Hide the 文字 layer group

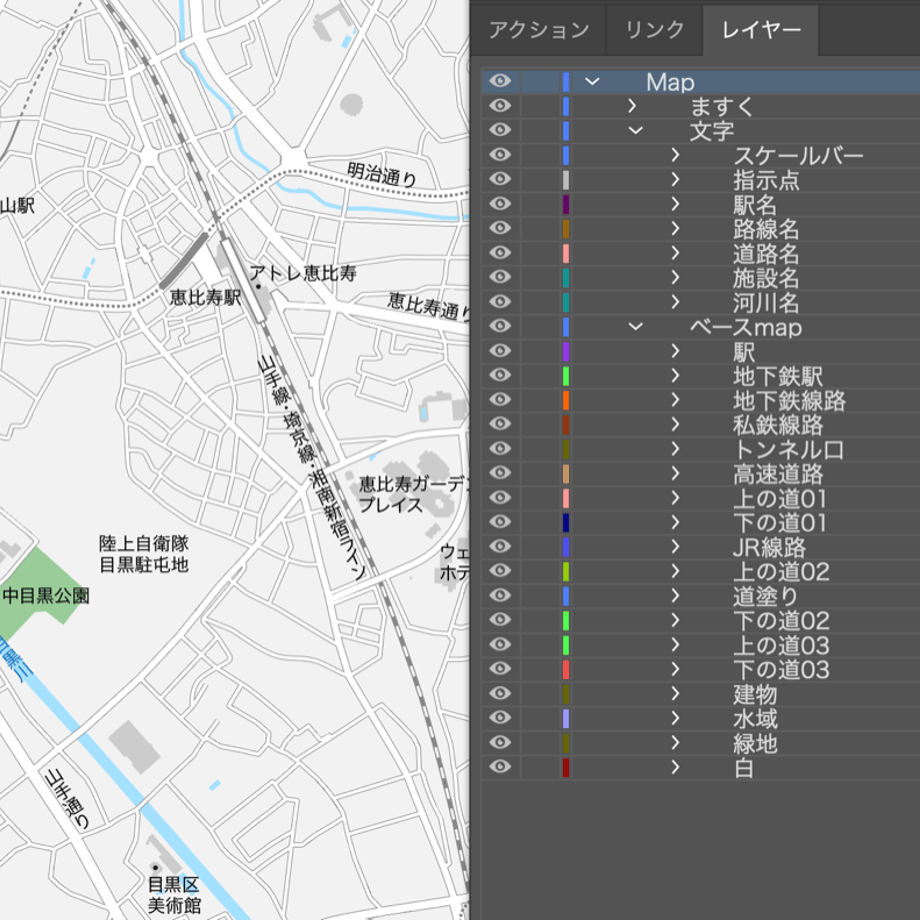[x=500, y=130]
